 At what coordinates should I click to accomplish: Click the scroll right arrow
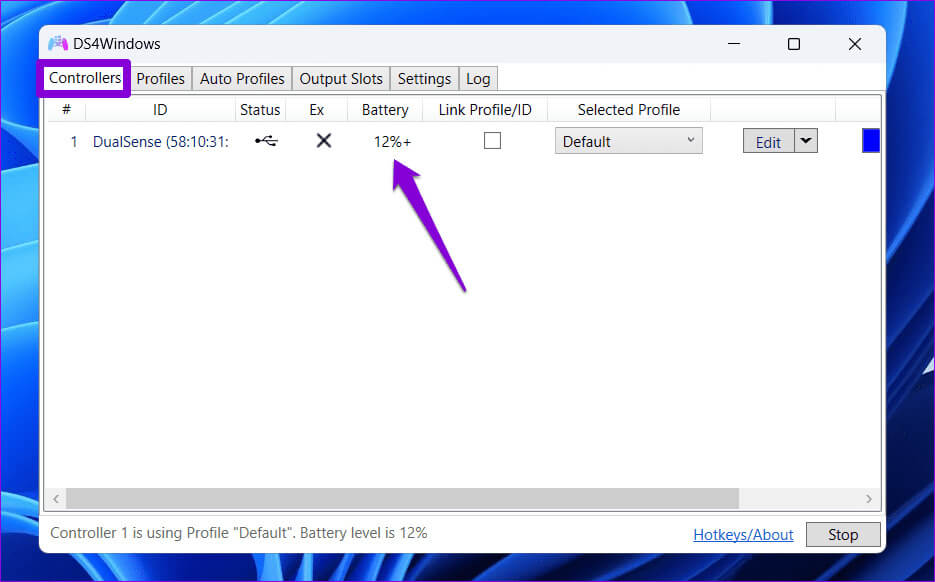click(869, 499)
